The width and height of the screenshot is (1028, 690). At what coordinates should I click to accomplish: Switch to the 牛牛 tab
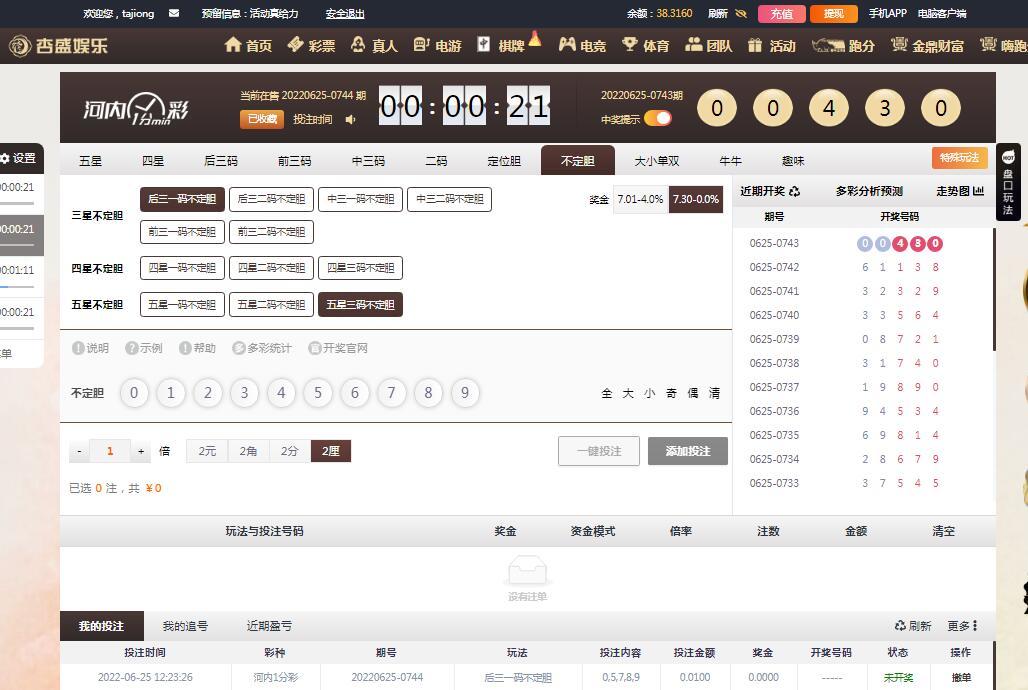point(730,161)
